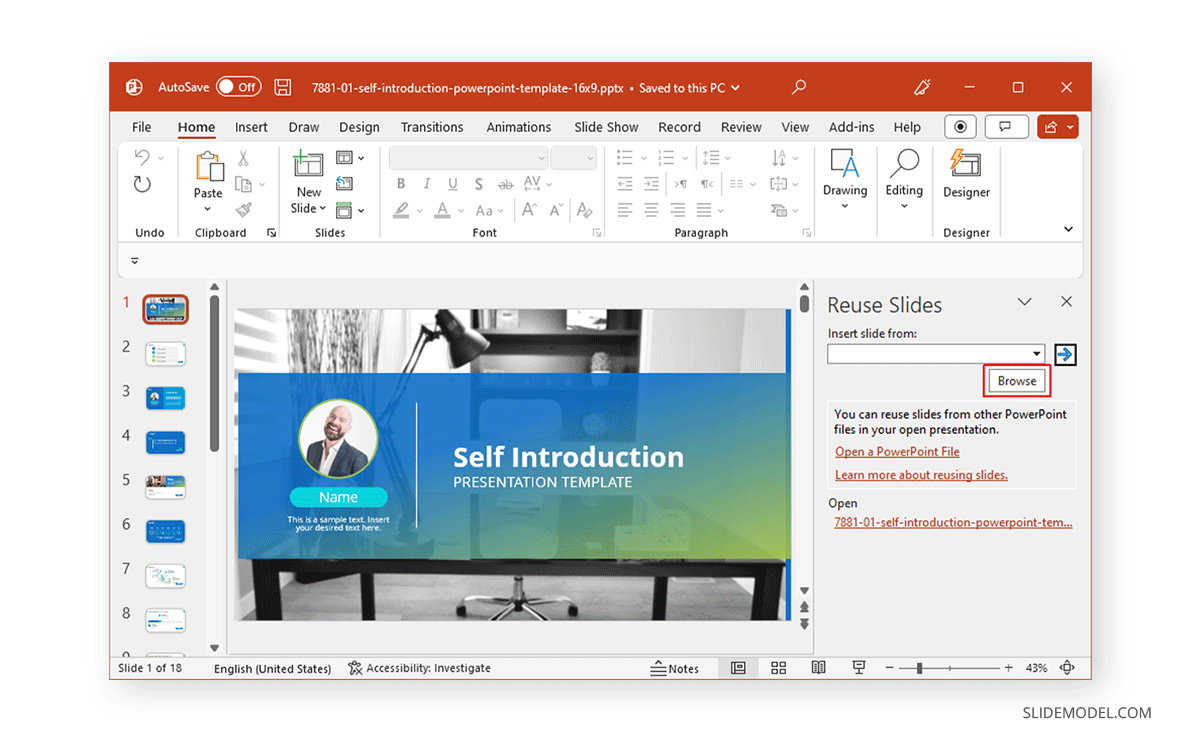Image resolution: width=1200 pixels, height=743 pixels.
Task: Select slide 6 thumbnail
Action: [x=165, y=531]
